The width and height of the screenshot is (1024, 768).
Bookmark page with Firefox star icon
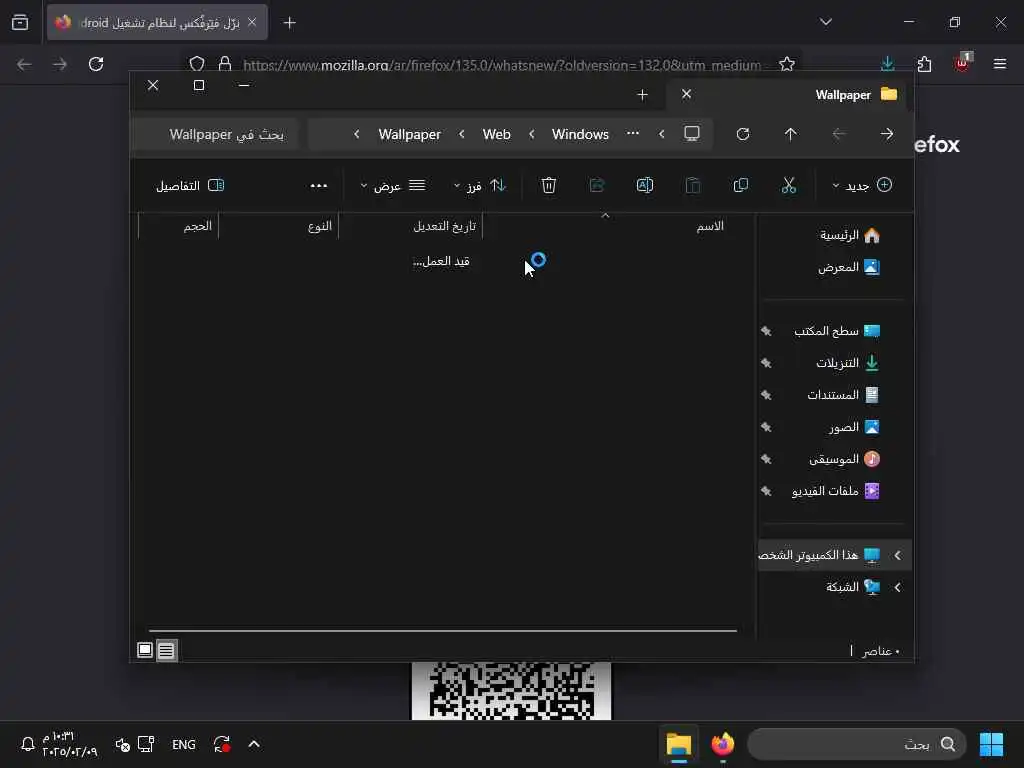(x=787, y=64)
